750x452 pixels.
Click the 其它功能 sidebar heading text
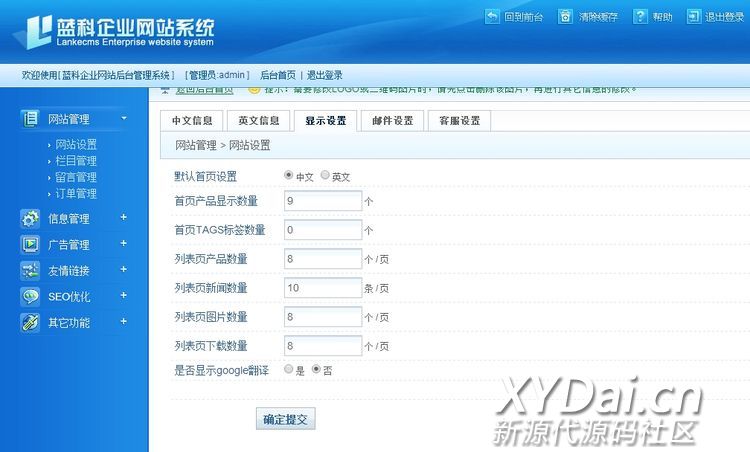point(68,323)
